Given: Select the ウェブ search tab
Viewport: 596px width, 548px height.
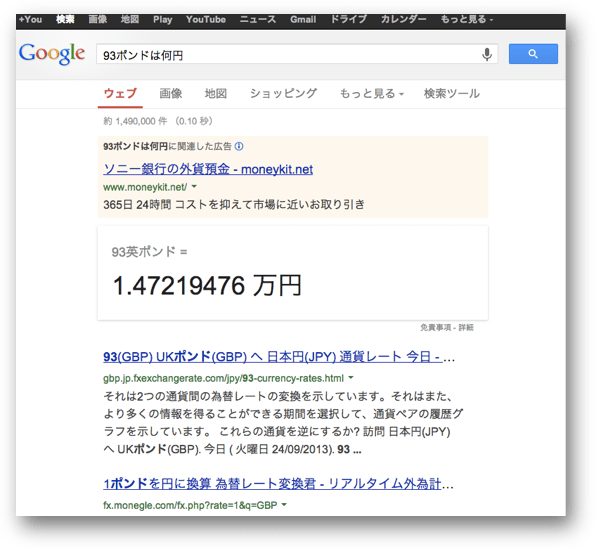Looking at the screenshot, I should coord(120,93).
